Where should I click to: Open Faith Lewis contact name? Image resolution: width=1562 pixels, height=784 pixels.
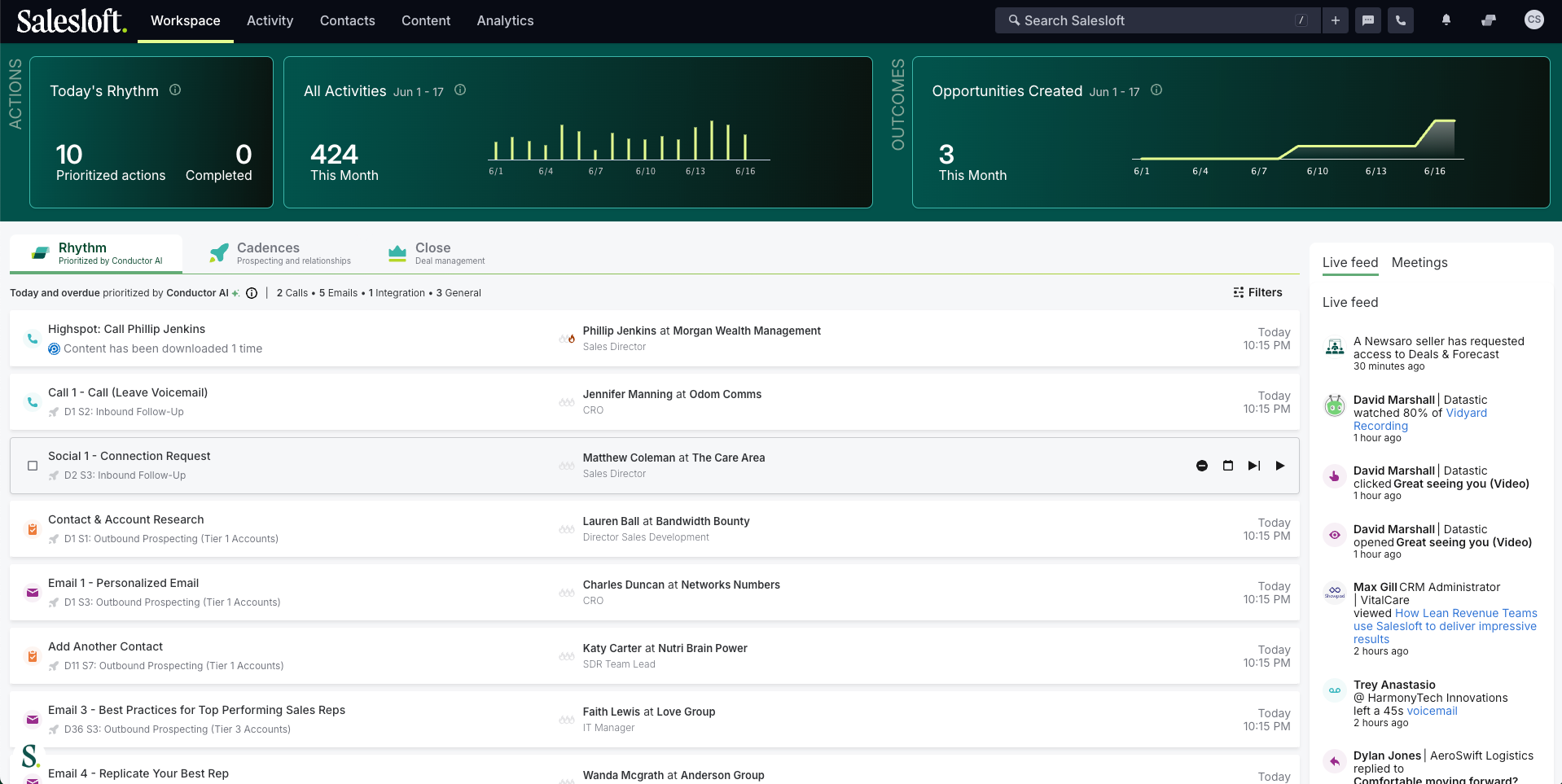(x=612, y=712)
